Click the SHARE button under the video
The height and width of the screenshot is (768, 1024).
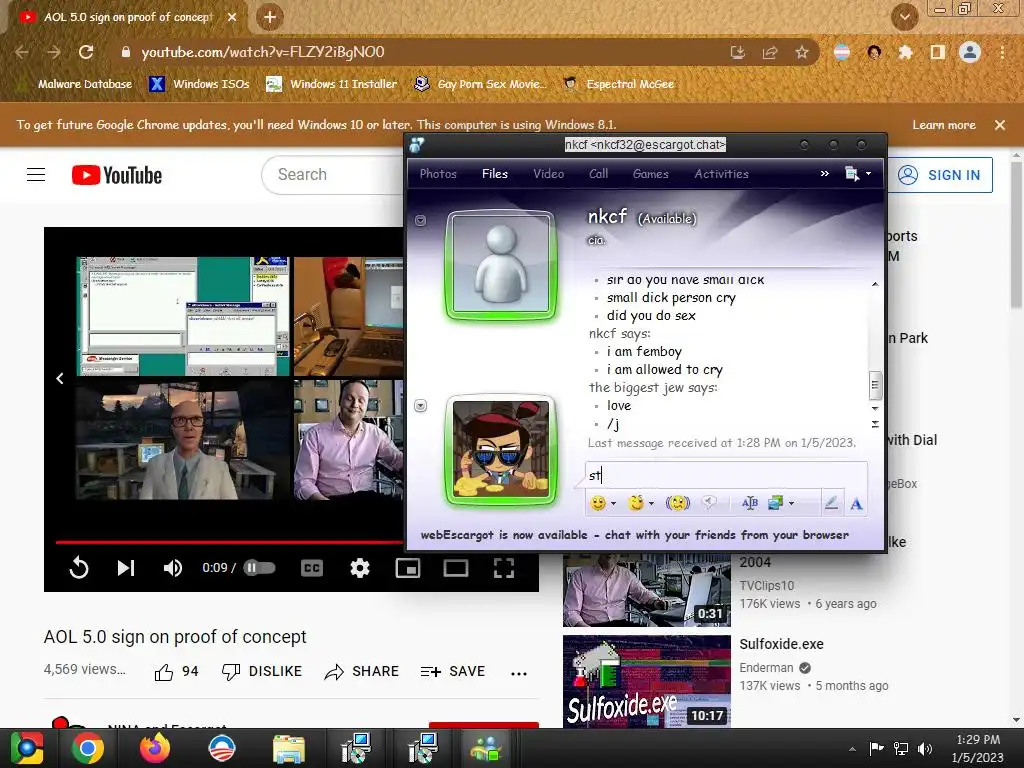362,671
